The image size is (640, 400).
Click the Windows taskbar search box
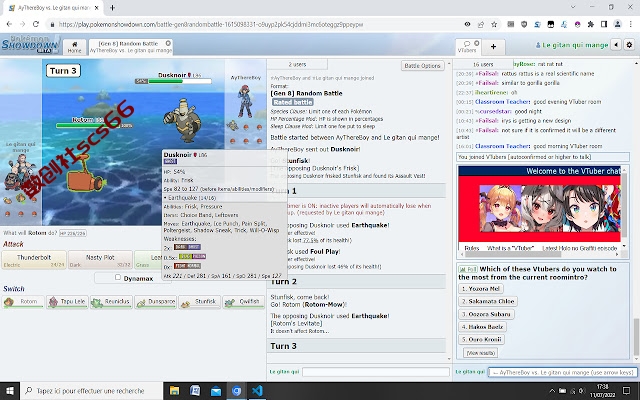[x=91, y=391]
